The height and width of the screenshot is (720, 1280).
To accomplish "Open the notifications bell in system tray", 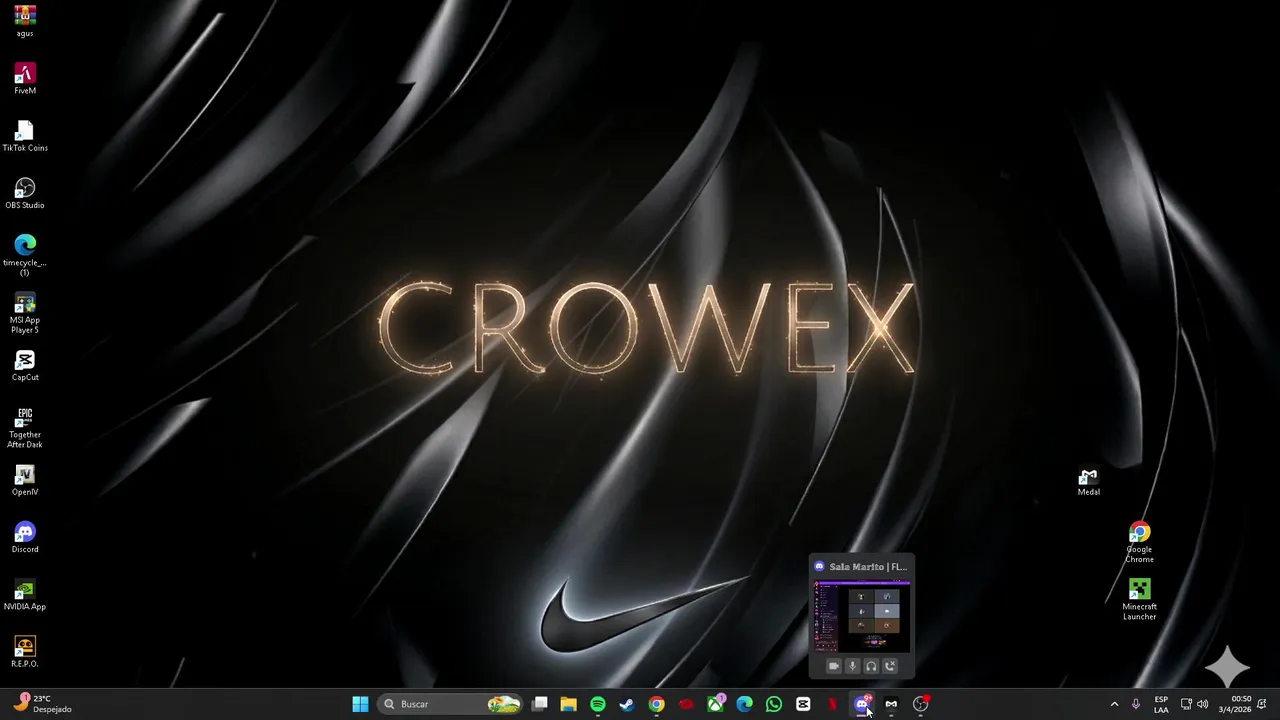I will [x=1262, y=704].
